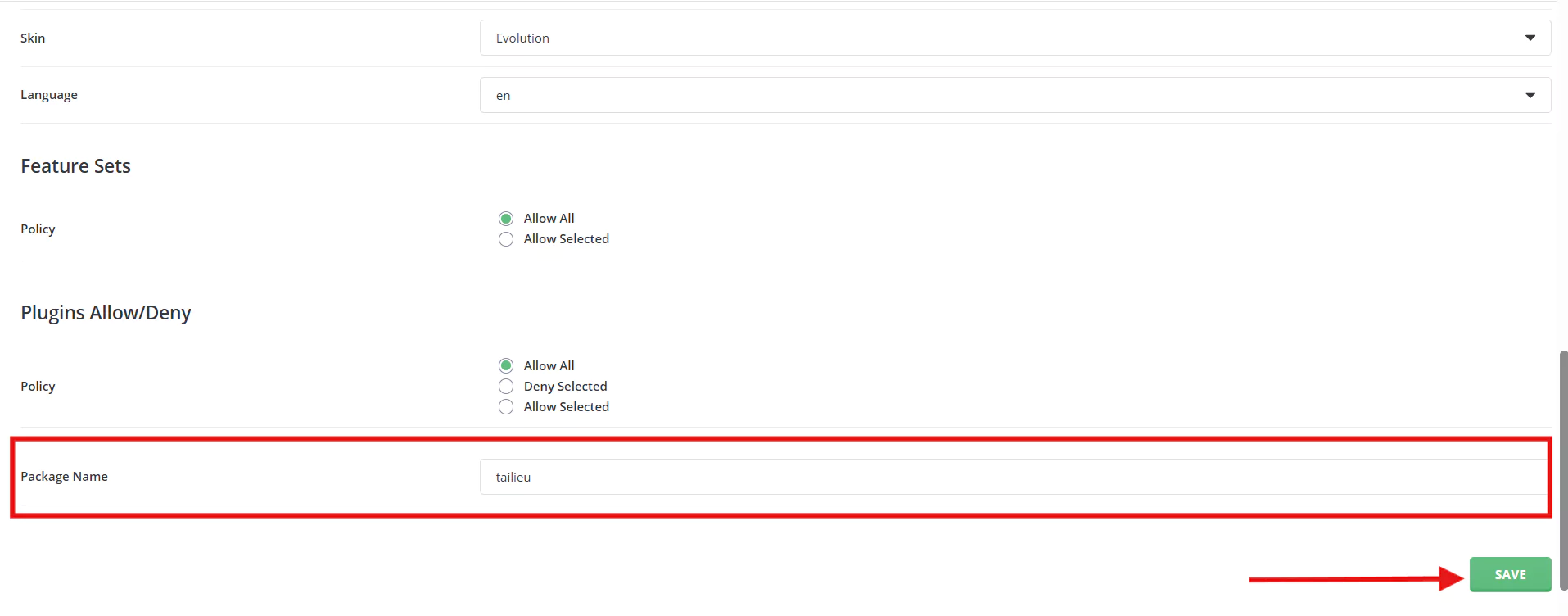The image size is (1568, 616).
Task: Select Allow All under Plugins Allow/Deny policy
Action: [x=506, y=366]
